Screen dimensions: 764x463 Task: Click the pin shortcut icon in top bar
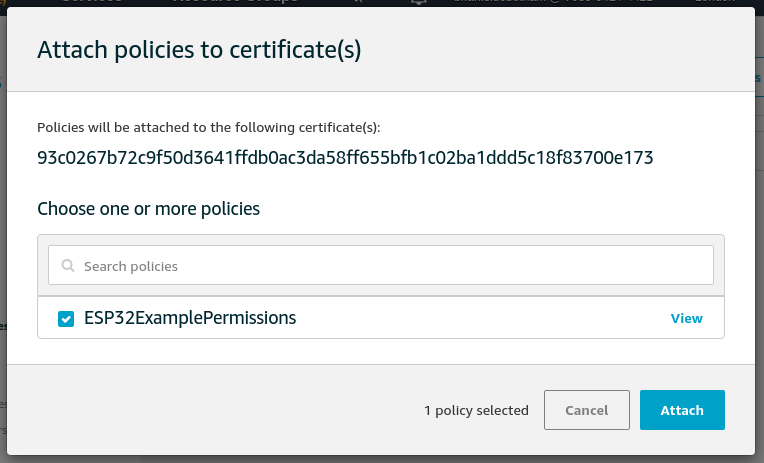coord(358,2)
